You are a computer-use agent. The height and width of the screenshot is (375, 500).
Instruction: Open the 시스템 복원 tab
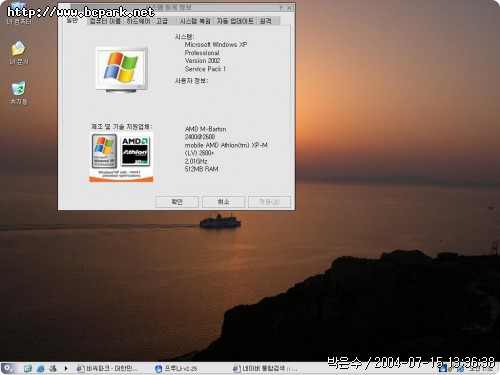195,21
